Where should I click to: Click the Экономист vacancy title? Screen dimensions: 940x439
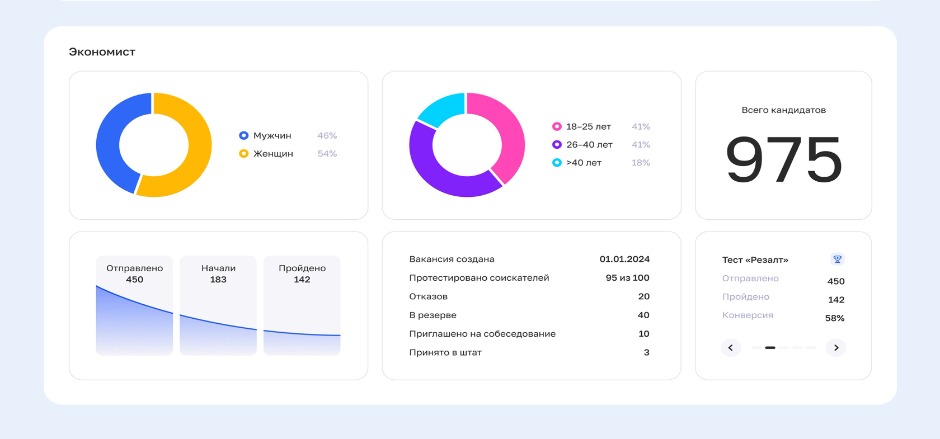(x=102, y=51)
